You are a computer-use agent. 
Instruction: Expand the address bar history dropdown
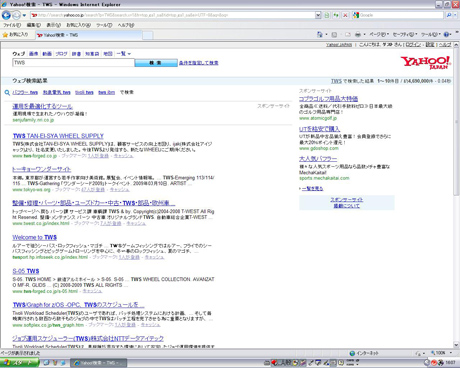(318, 15)
